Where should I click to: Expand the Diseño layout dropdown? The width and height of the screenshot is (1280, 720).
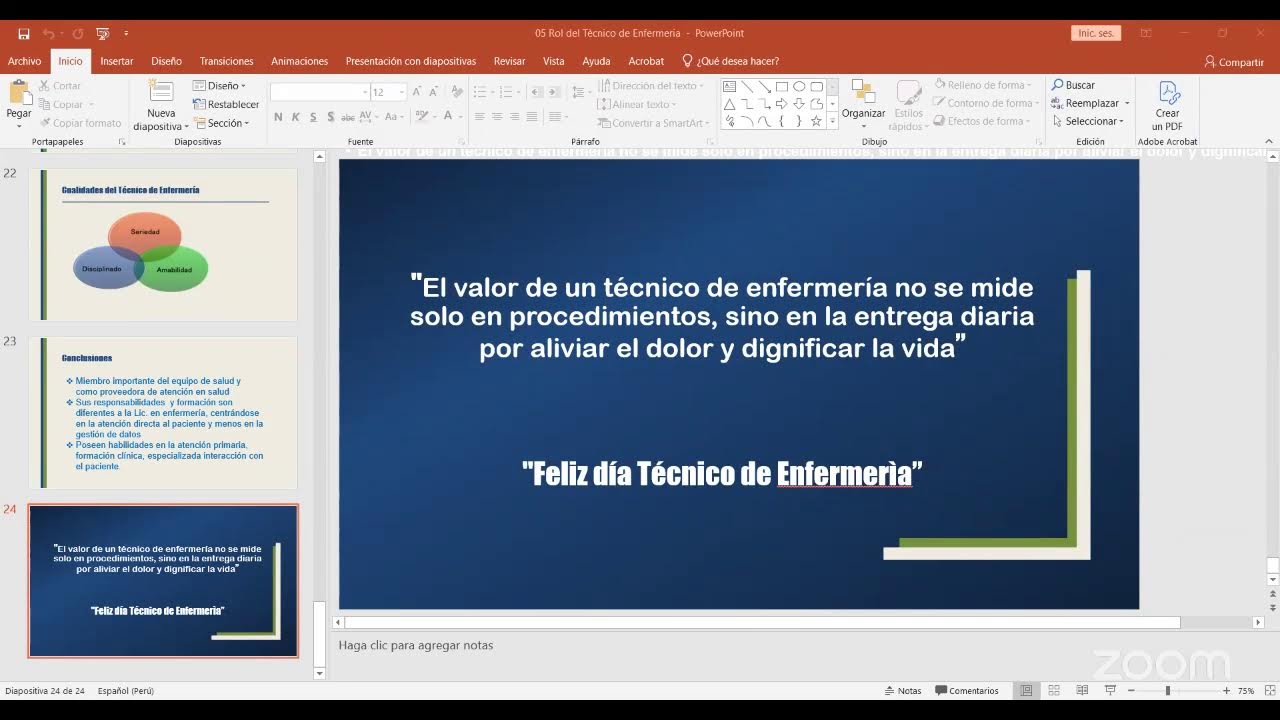[220, 86]
